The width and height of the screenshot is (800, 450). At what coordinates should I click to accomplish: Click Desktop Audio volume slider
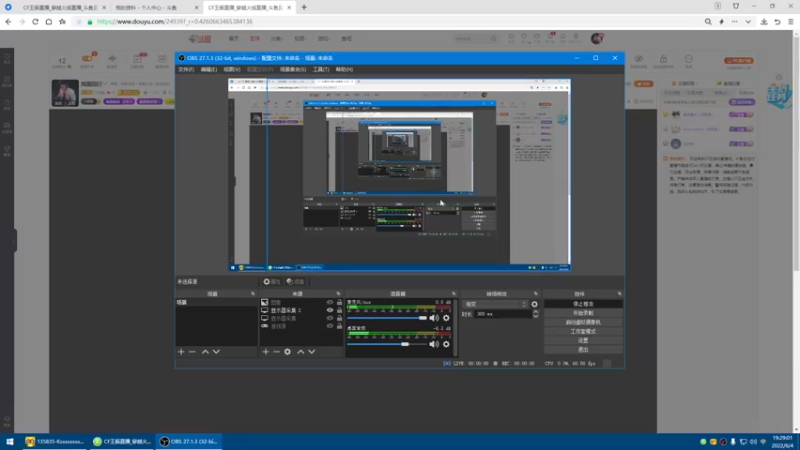(387, 344)
